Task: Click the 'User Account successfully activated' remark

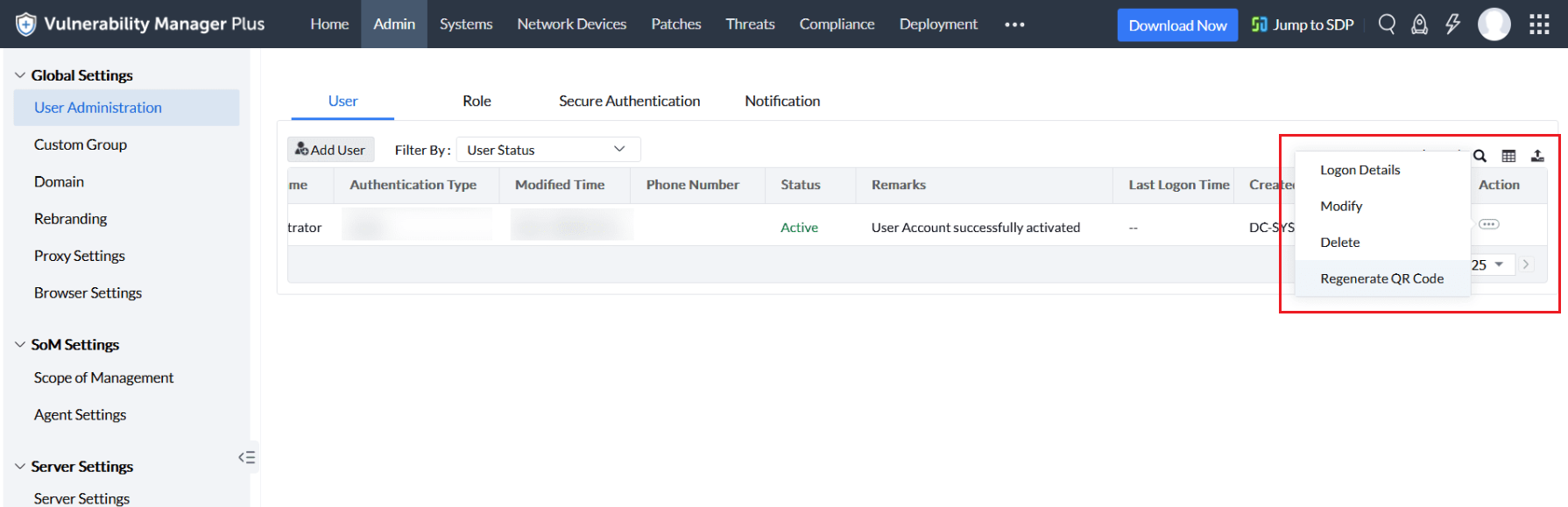Action: tap(976, 227)
